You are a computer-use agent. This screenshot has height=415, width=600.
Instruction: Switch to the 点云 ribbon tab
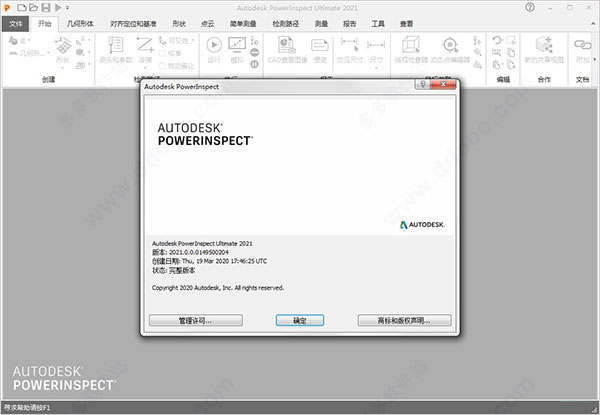(x=207, y=24)
